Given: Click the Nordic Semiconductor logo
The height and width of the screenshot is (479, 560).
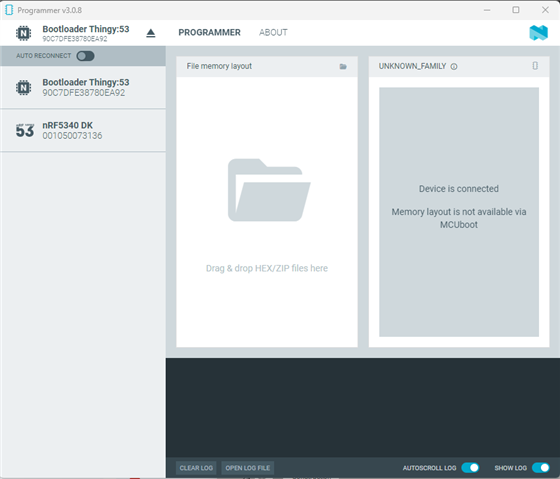Looking at the screenshot, I should point(539,33).
